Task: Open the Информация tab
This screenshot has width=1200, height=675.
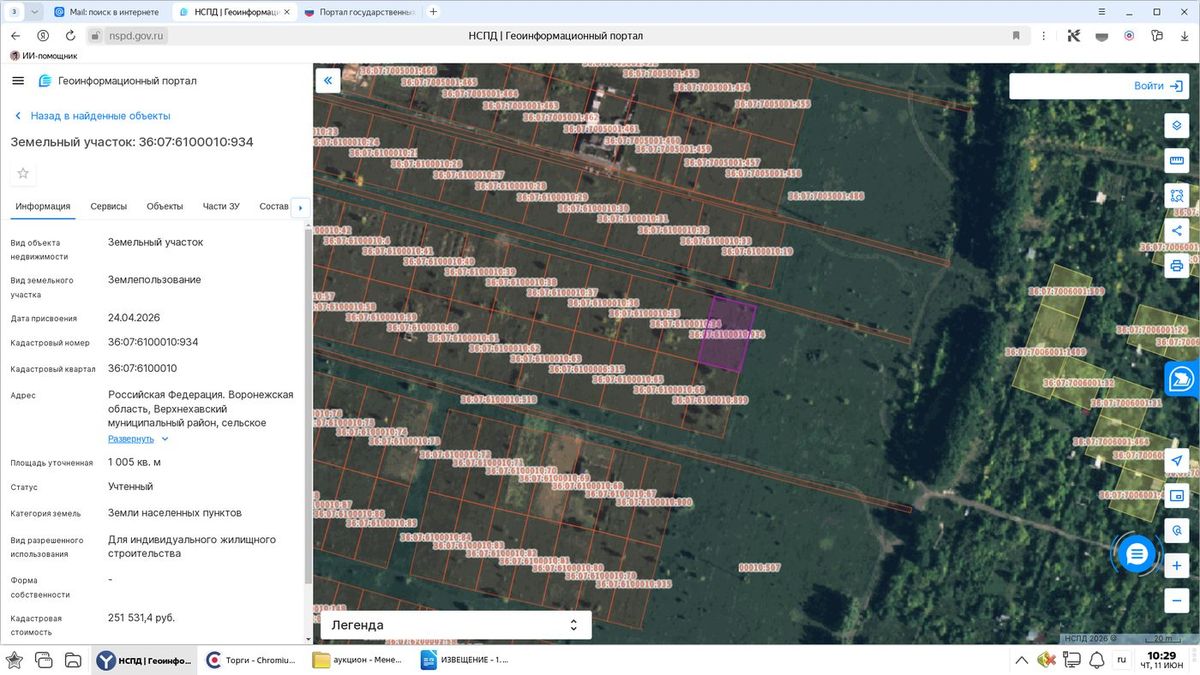Action: point(43,206)
